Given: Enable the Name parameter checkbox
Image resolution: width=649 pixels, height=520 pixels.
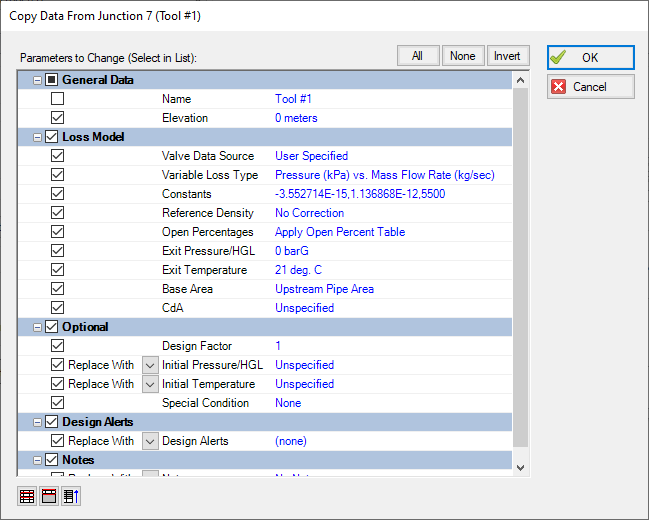Looking at the screenshot, I should [57, 99].
